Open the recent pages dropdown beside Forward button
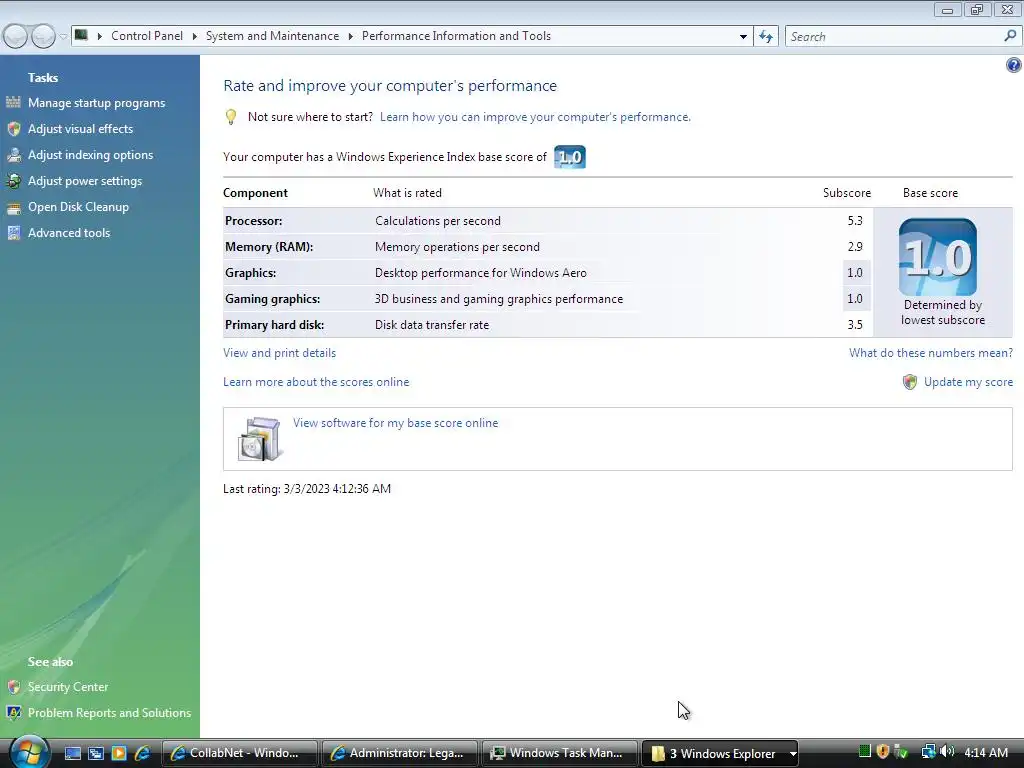 63,37
